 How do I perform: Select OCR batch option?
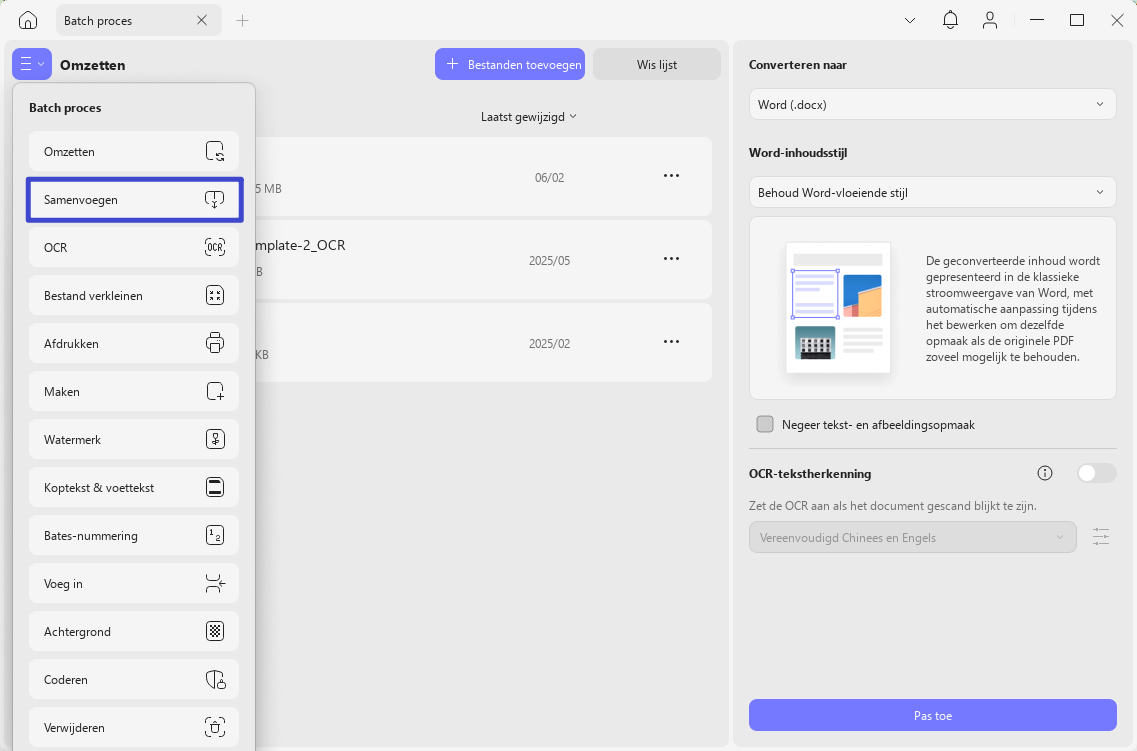pyautogui.click(x=134, y=247)
